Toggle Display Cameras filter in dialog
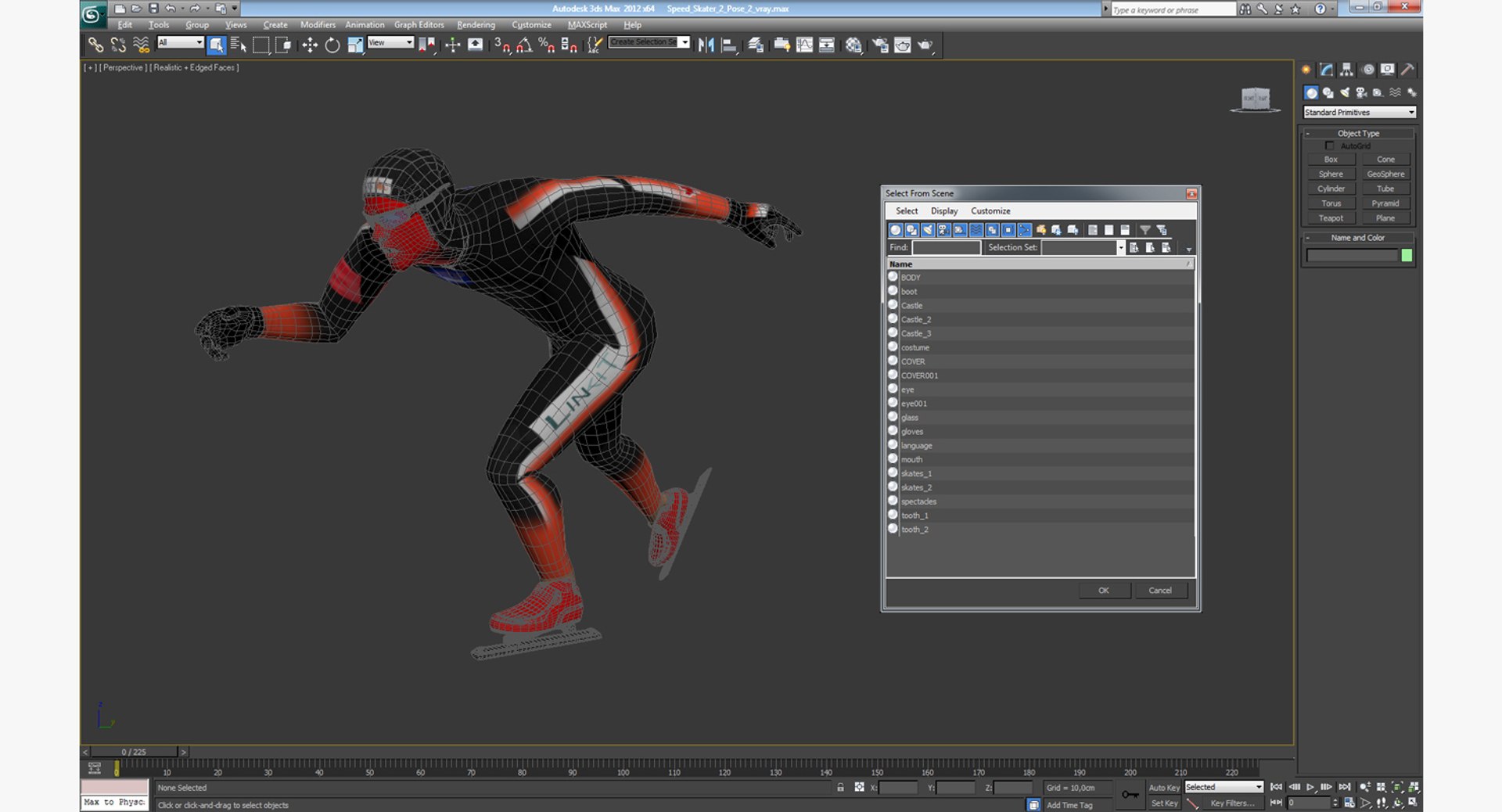This screenshot has height=812, width=1502. (944, 230)
